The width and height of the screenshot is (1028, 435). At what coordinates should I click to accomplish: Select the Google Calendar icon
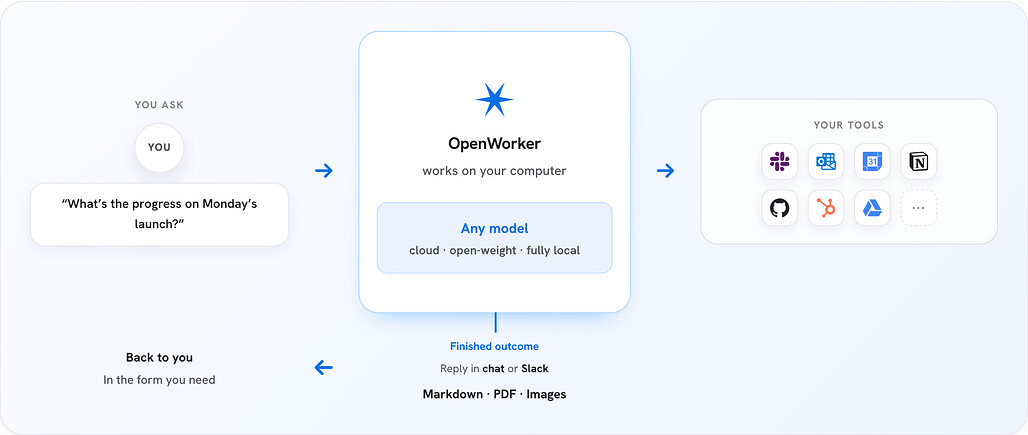(x=872, y=161)
